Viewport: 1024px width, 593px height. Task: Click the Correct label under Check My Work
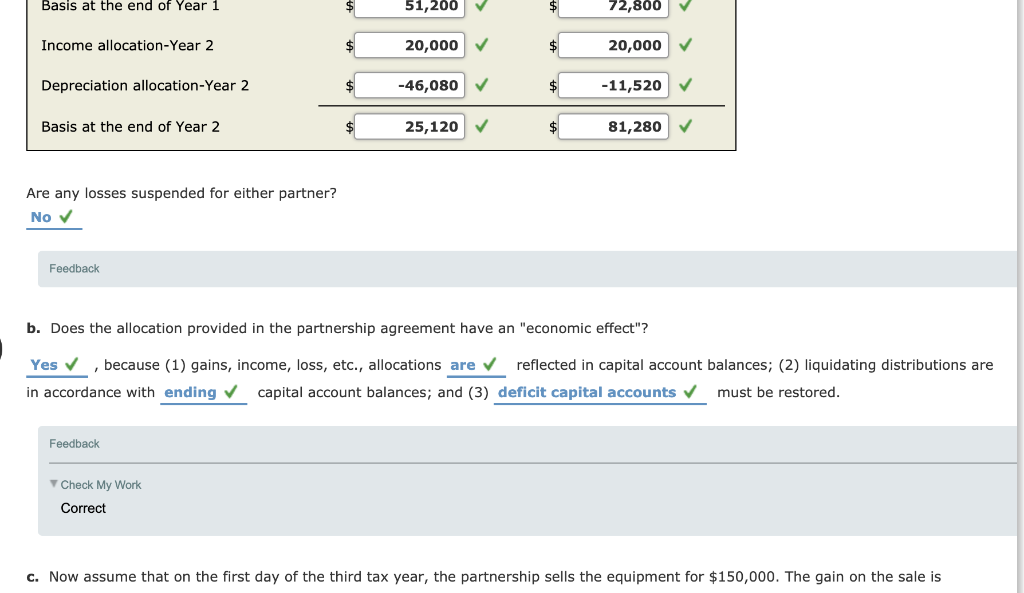(83, 508)
